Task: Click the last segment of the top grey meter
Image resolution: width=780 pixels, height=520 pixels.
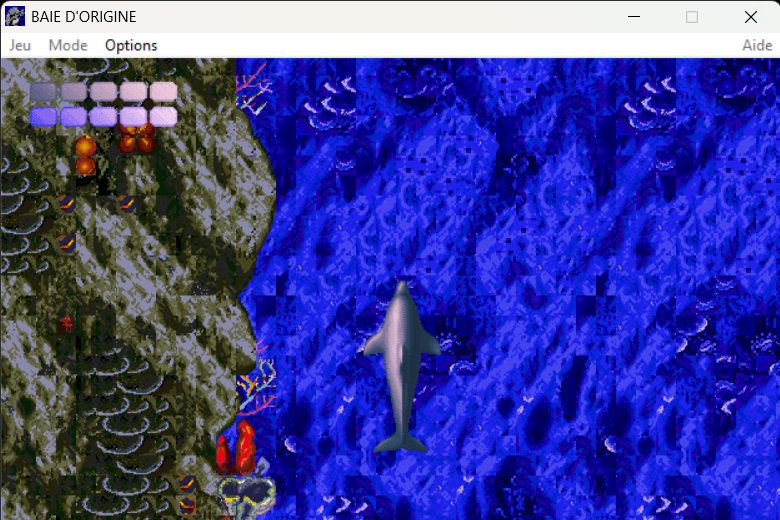Action: click(163, 92)
